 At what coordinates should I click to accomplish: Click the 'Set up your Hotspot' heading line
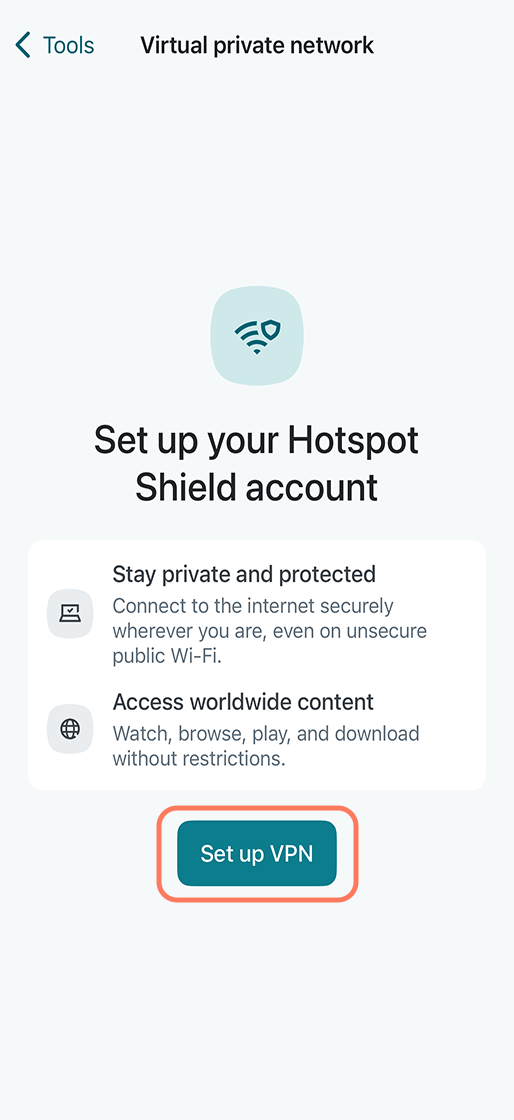(x=256, y=441)
